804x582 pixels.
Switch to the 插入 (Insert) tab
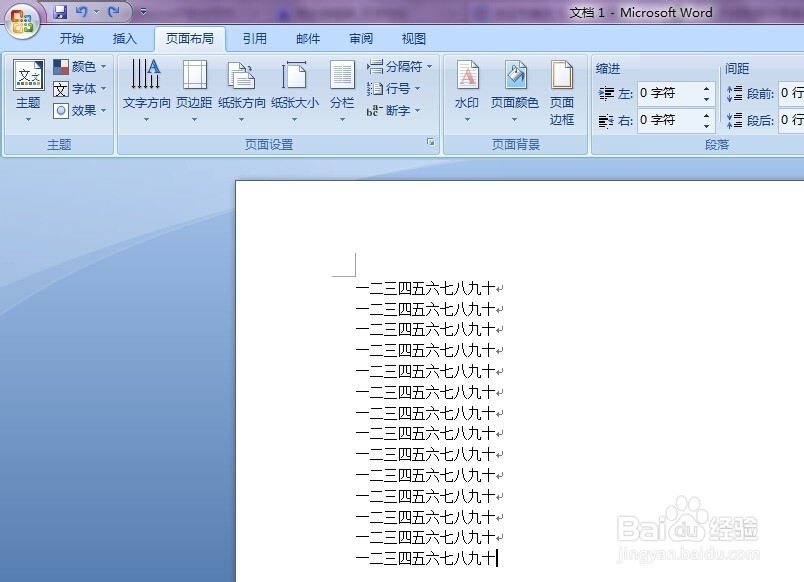pyautogui.click(x=125, y=38)
